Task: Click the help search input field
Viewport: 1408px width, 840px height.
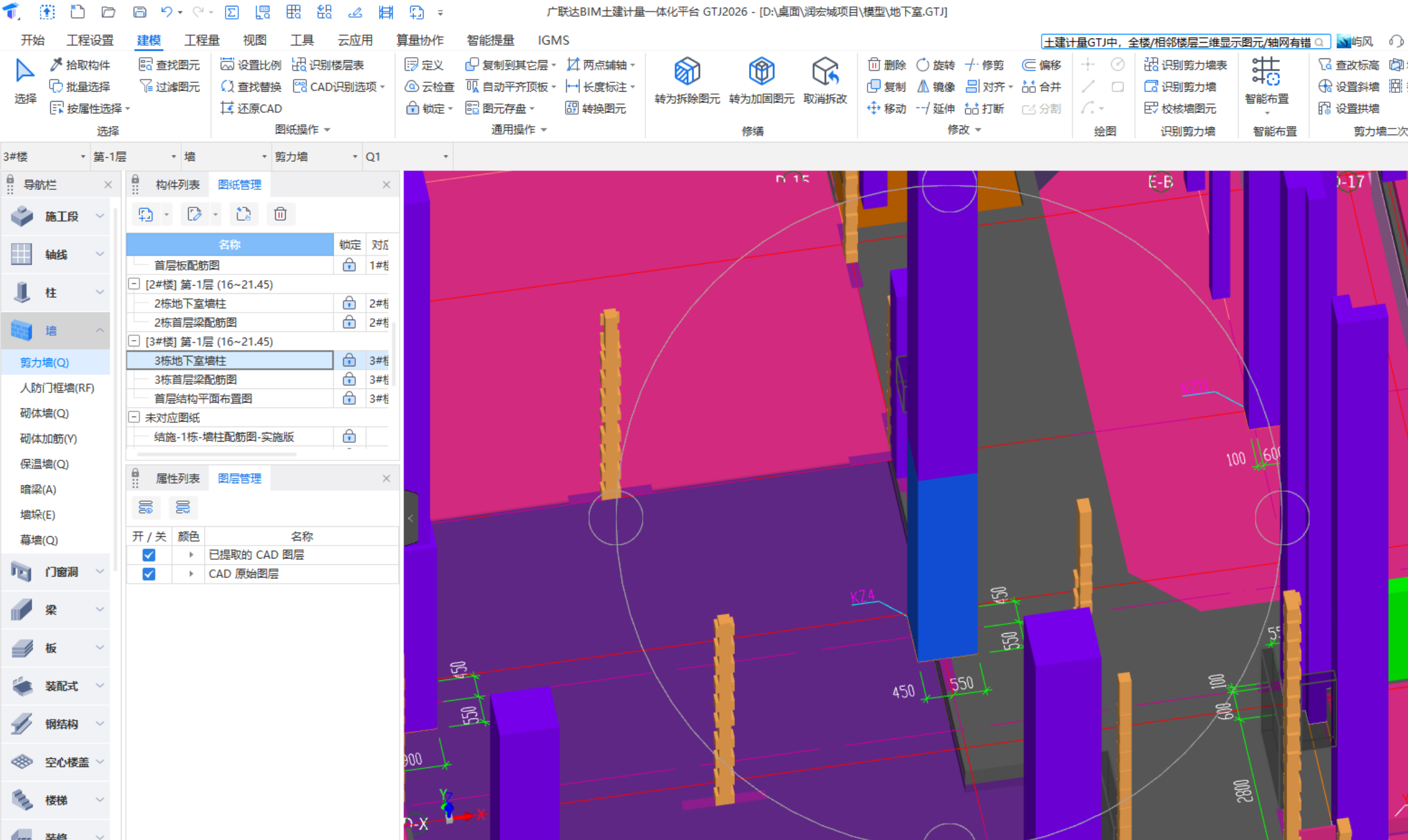Action: (x=1178, y=42)
